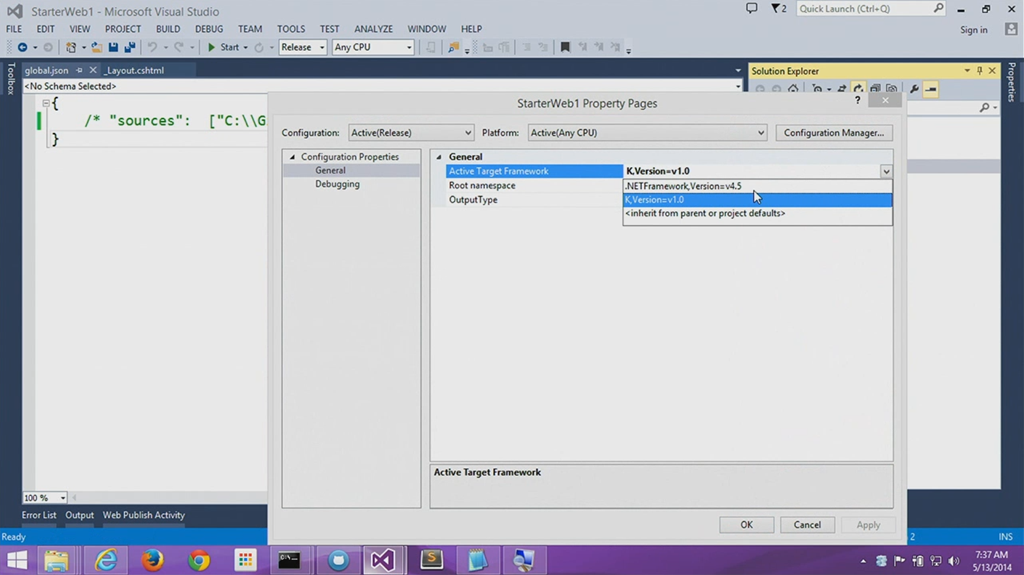Image resolution: width=1024 pixels, height=575 pixels.
Task: Toggle the Solution Explorer auto-hide pin
Action: pos(980,71)
